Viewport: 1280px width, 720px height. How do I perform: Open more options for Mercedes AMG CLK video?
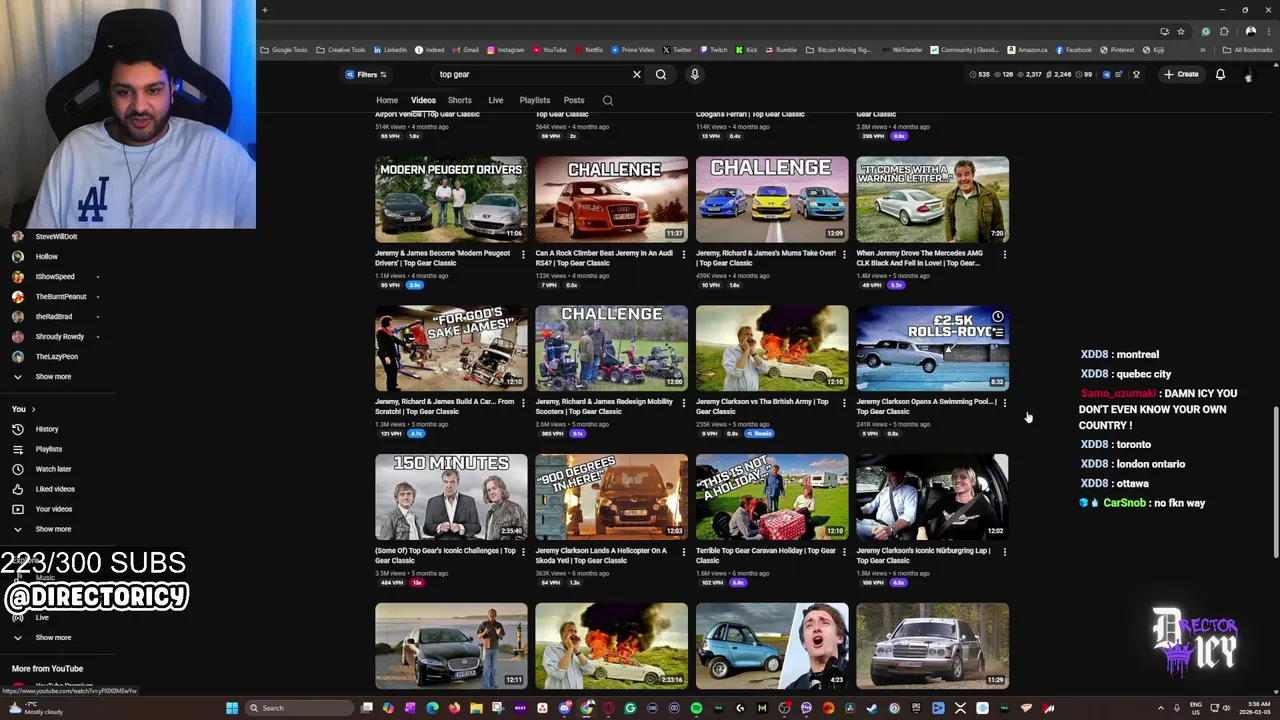pos(1004,254)
